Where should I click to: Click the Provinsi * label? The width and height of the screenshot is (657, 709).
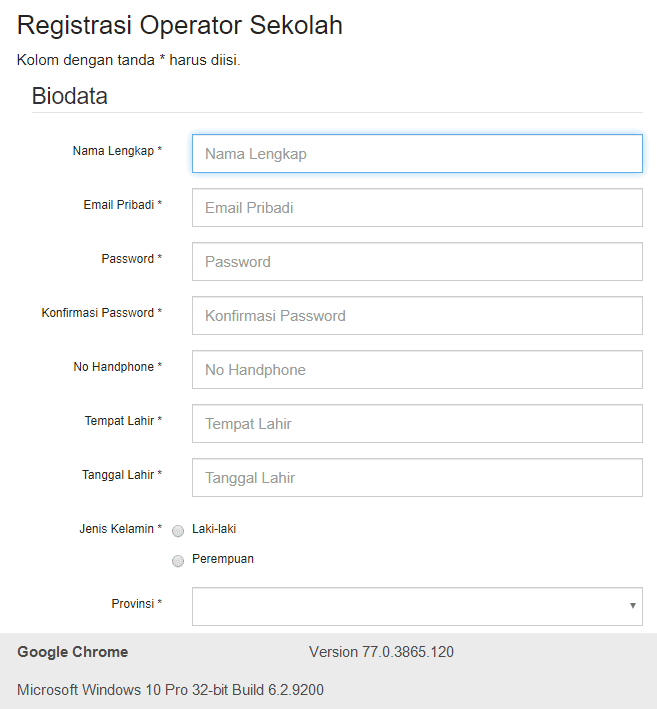tap(137, 604)
